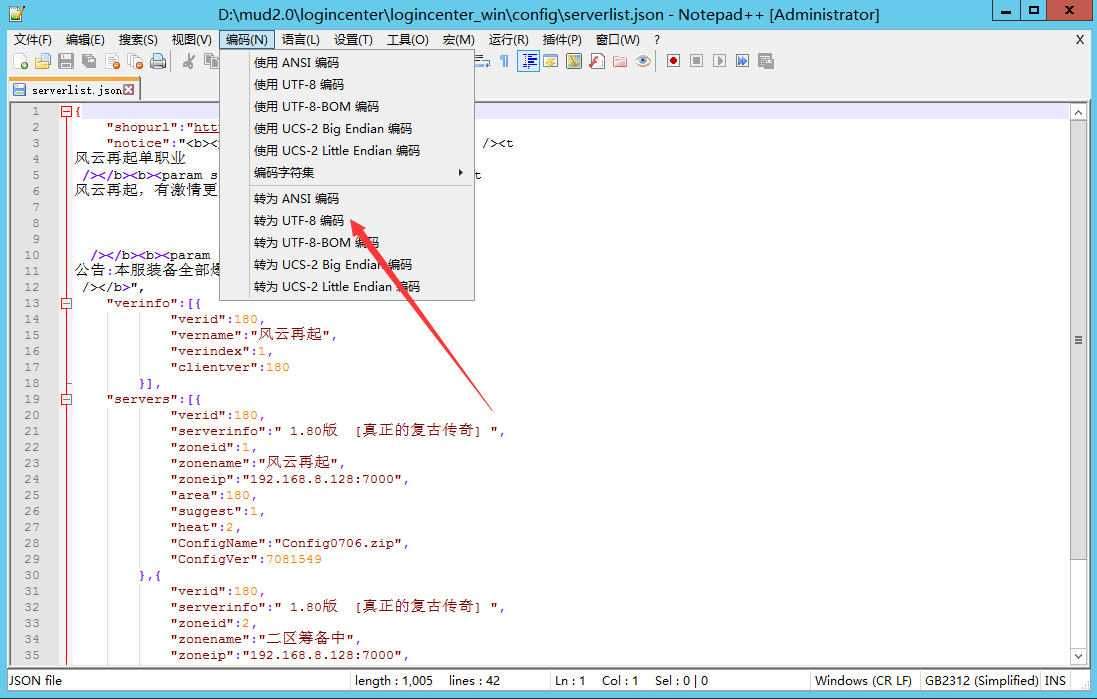Toggle the indent guide button
Screen dimensions: 1097x699
coord(528,61)
